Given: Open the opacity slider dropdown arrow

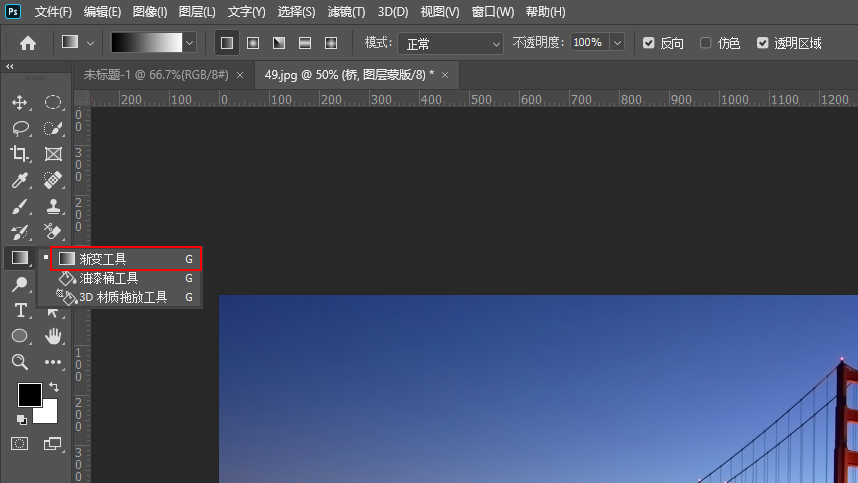Looking at the screenshot, I should [x=617, y=43].
